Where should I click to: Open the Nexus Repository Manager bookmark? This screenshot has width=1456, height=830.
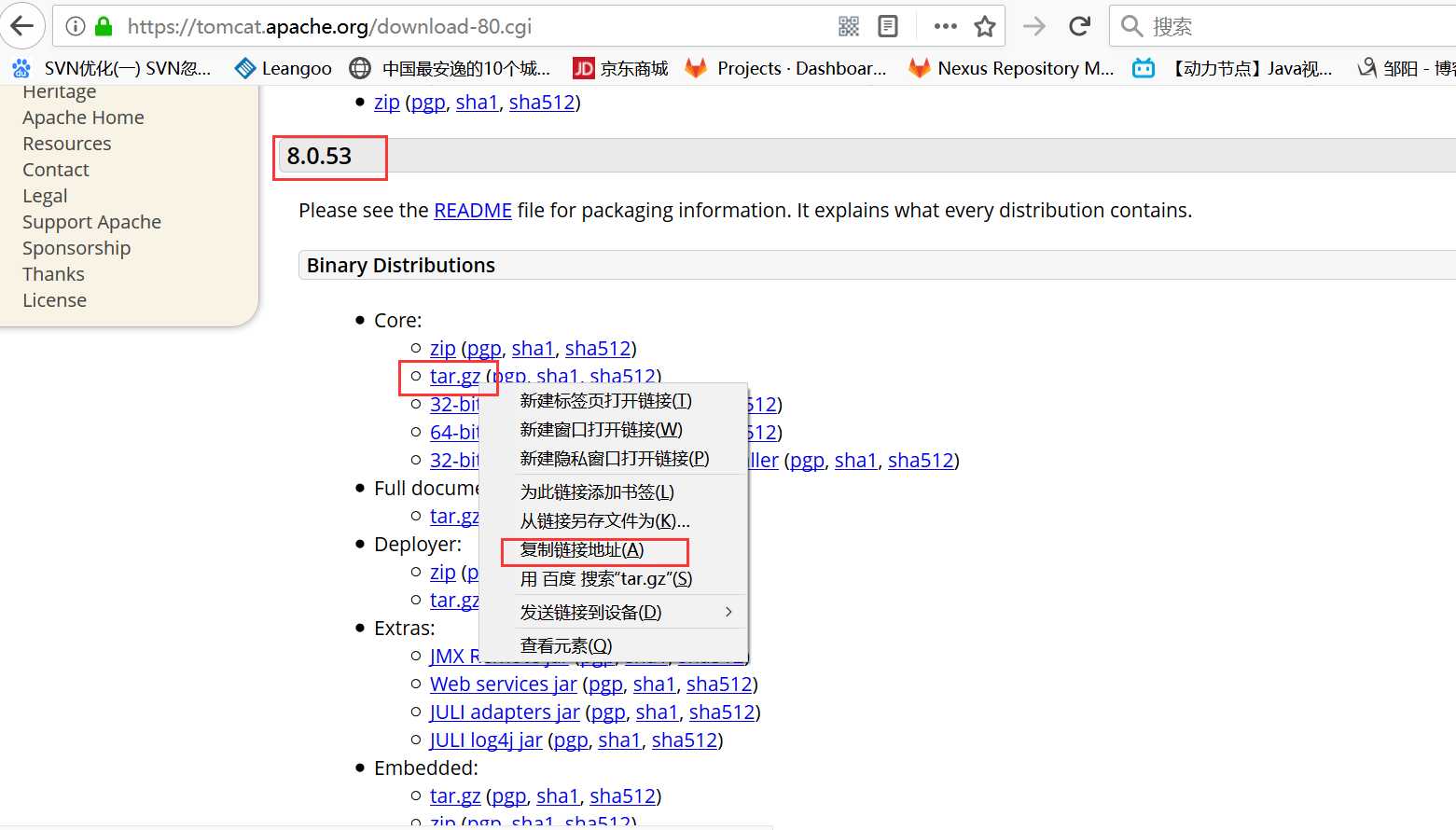point(1012,68)
